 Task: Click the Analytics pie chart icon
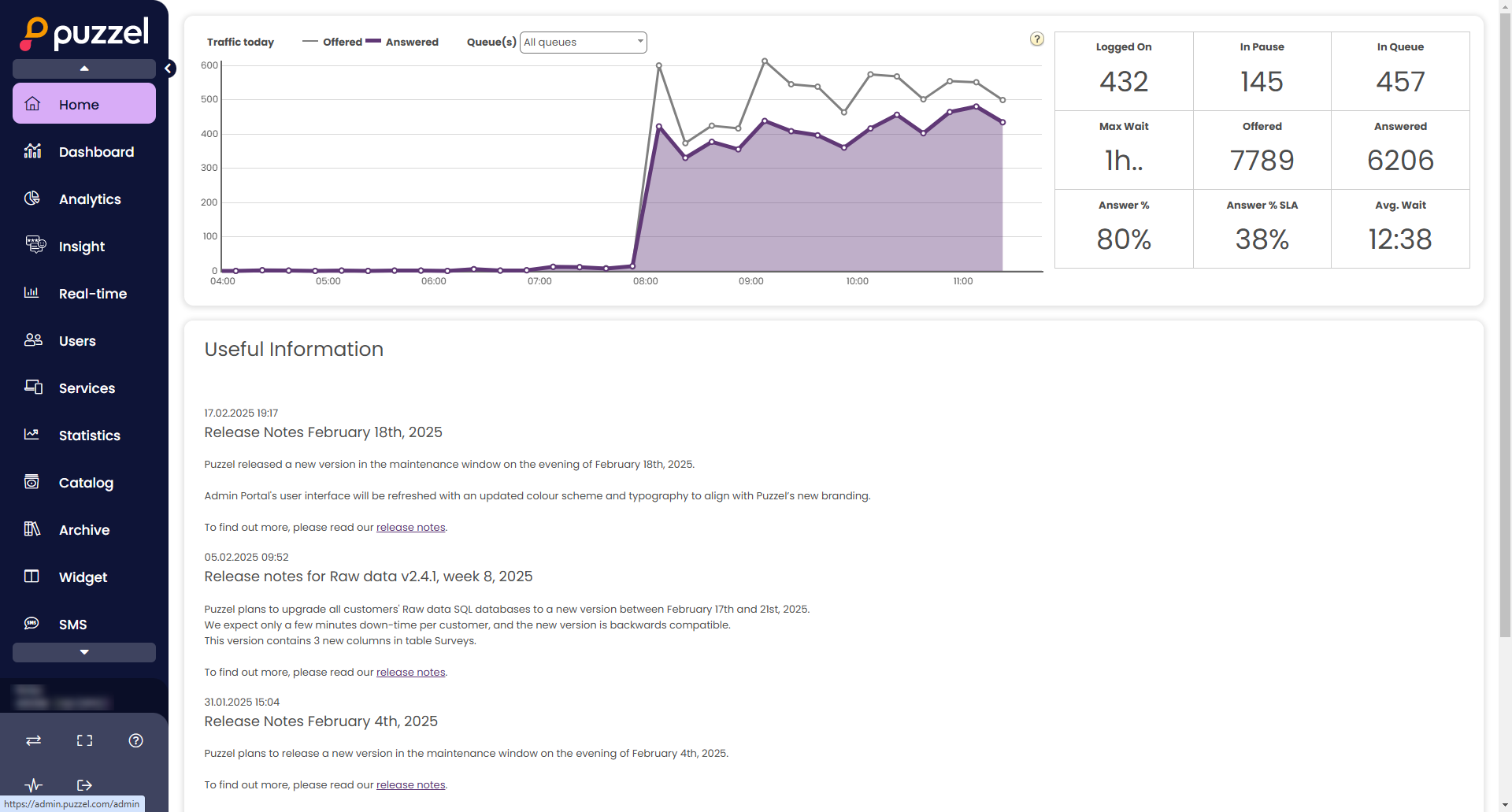(x=32, y=198)
